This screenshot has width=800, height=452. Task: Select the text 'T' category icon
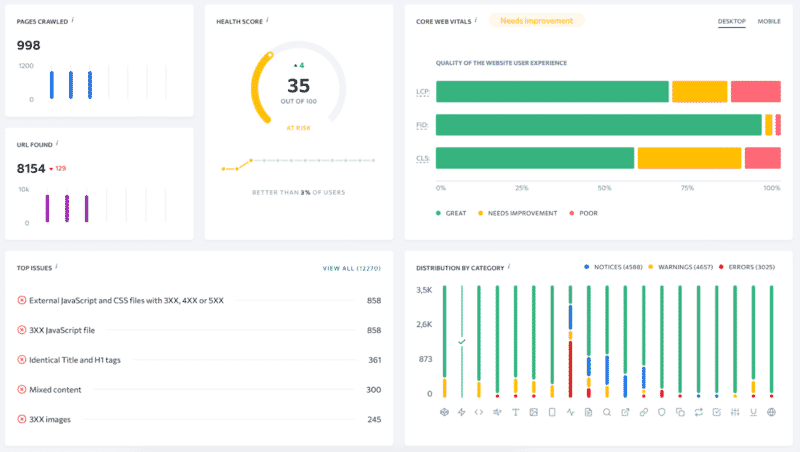[516, 412]
